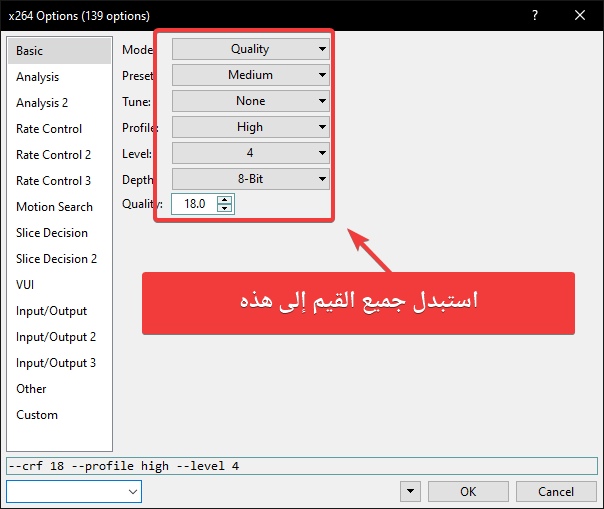Select the Basic category
This screenshot has height=509, width=604.
click(x=59, y=51)
